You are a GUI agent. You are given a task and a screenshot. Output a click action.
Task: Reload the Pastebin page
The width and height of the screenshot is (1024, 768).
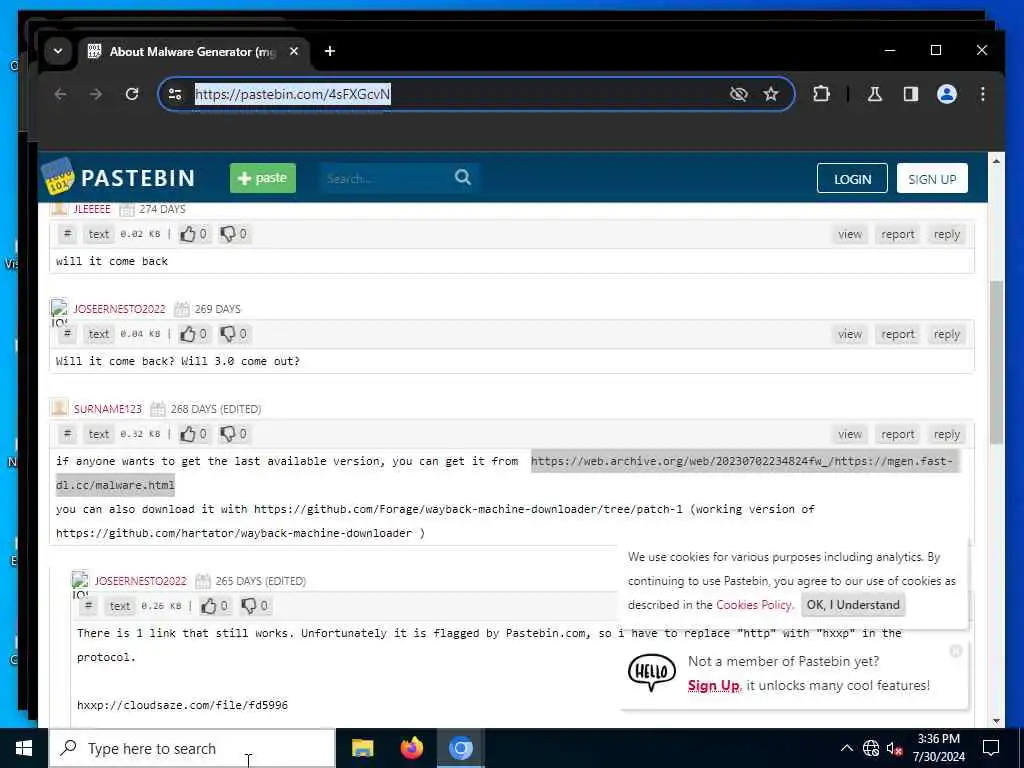tap(132, 94)
